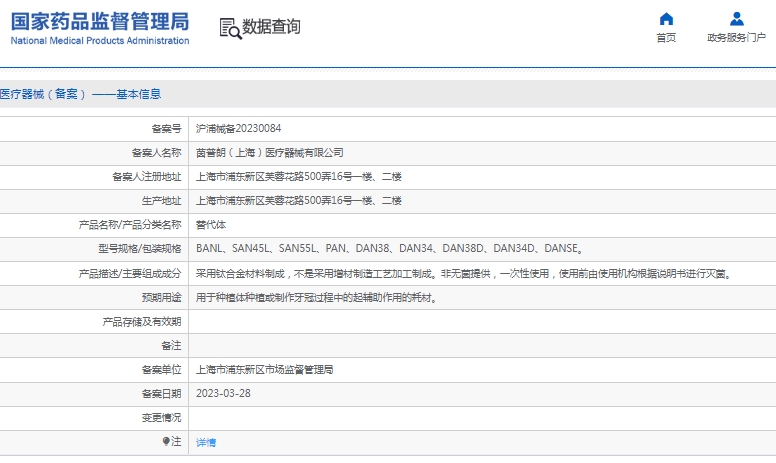Click the 备注 label cell
The image size is (776, 463).
pos(171,346)
